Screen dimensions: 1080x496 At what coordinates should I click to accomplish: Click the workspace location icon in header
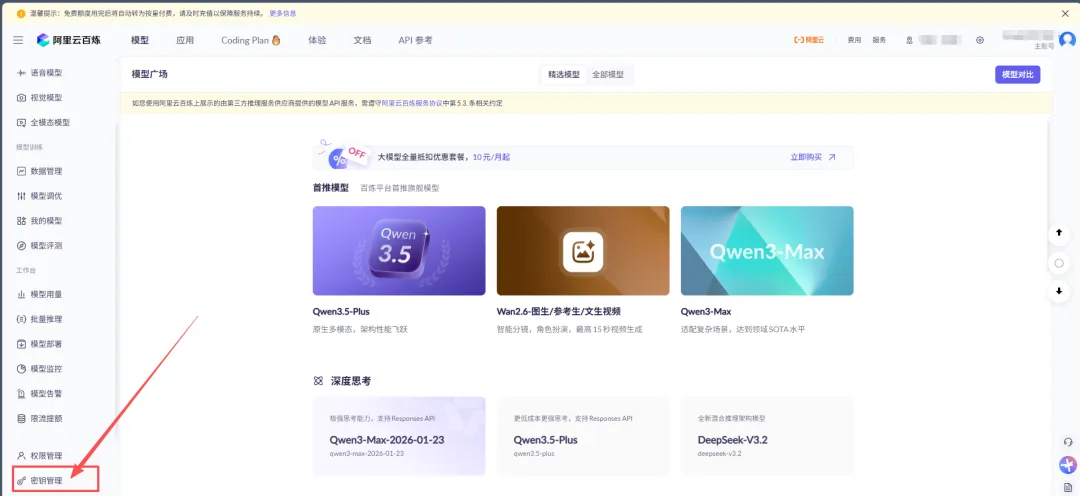click(x=909, y=40)
